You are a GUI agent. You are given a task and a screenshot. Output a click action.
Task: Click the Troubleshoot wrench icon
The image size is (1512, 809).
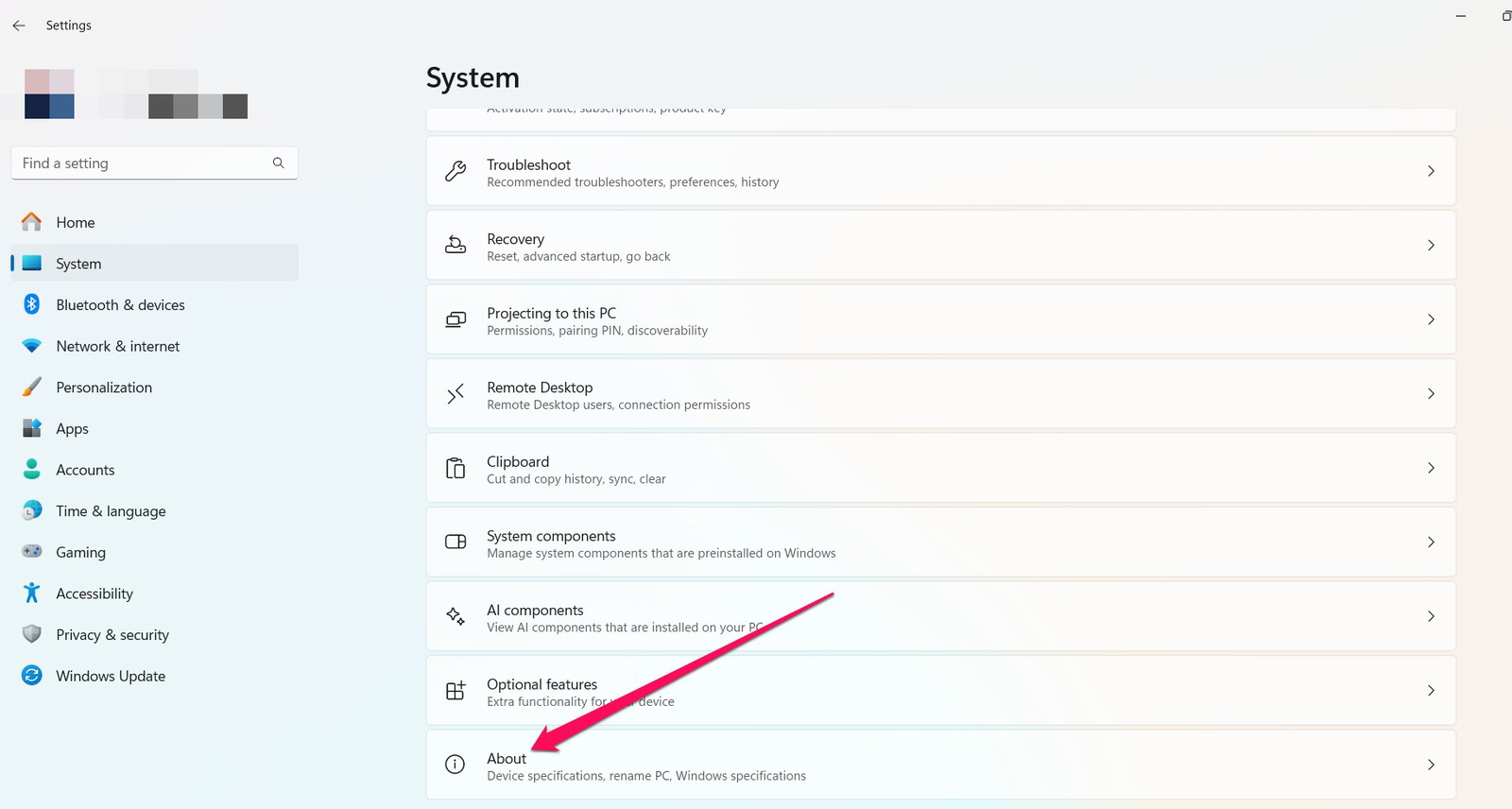[x=455, y=171]
